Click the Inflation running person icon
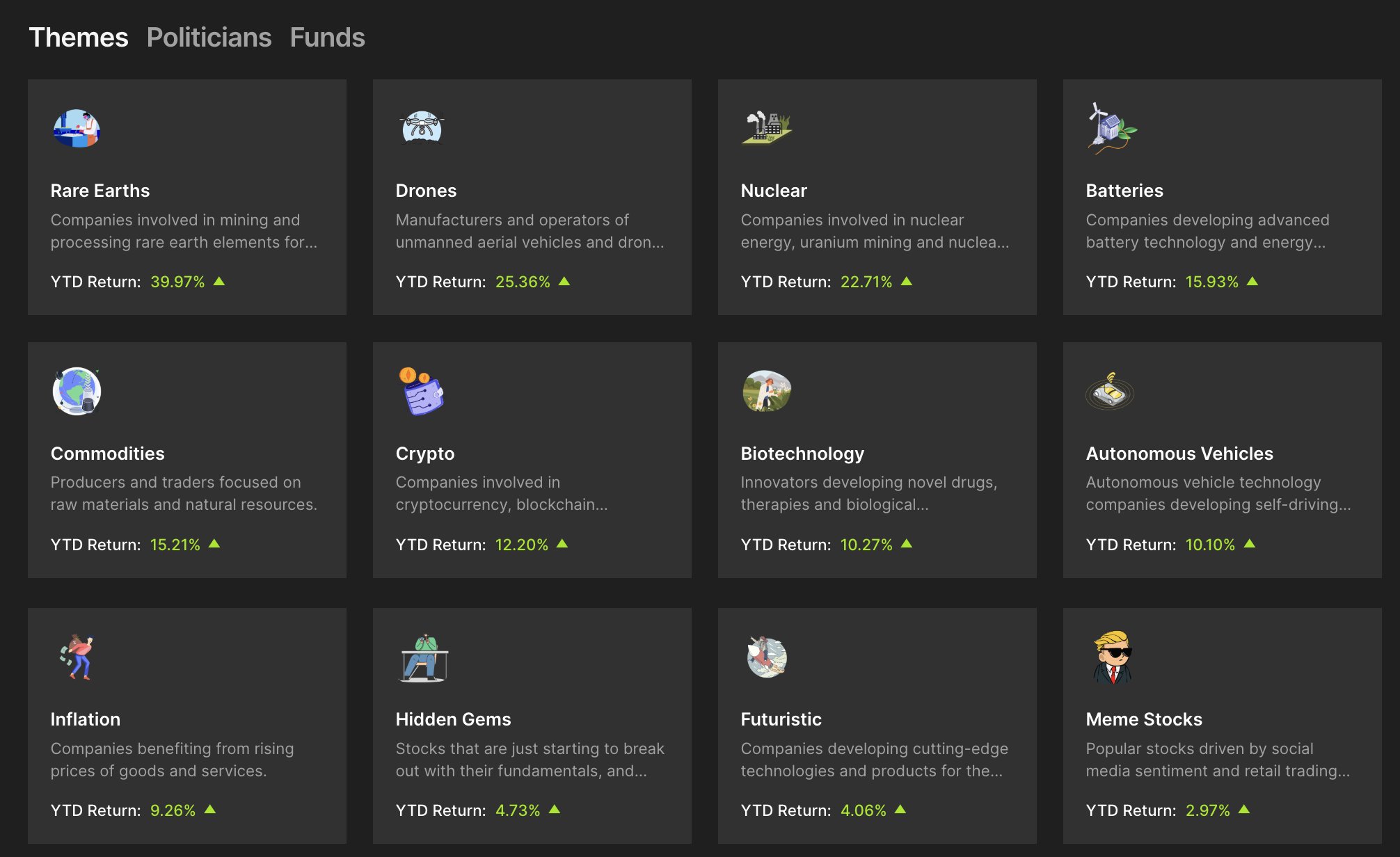 click(77, 657)
